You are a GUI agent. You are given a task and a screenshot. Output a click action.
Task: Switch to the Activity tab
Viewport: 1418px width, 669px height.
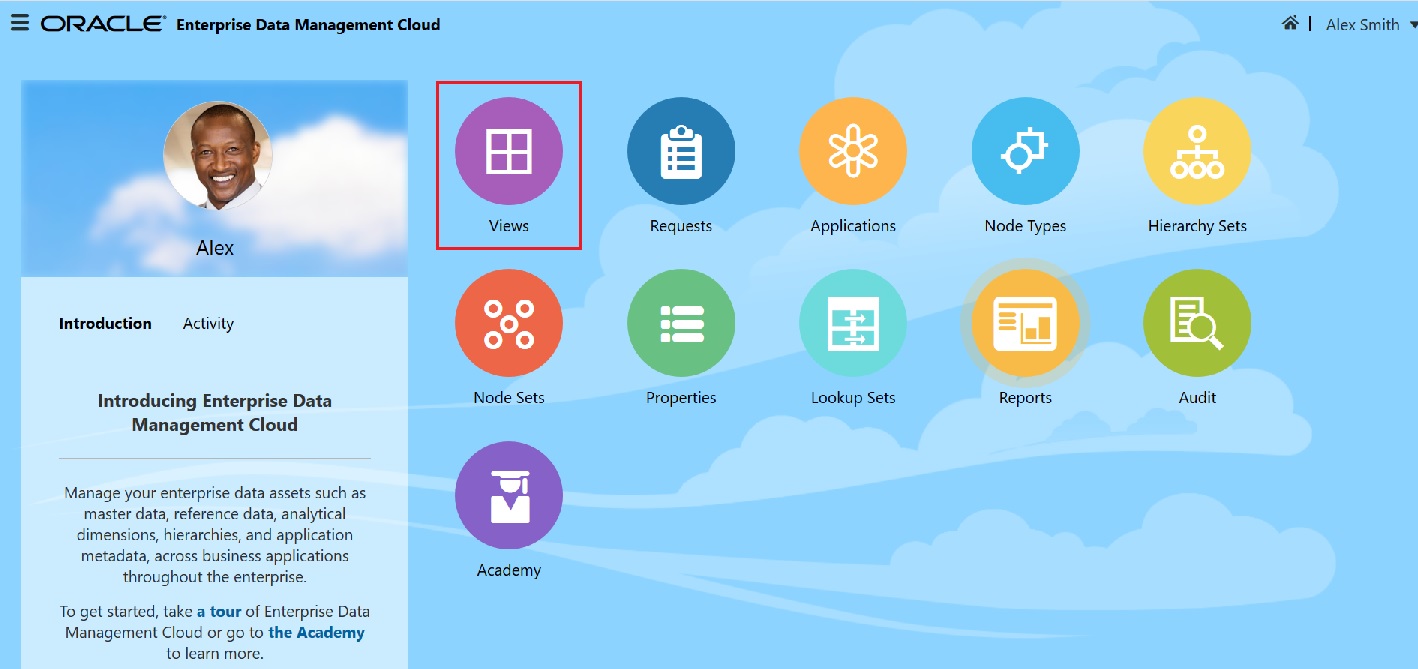pyautogui.click(x=208, y=323)
